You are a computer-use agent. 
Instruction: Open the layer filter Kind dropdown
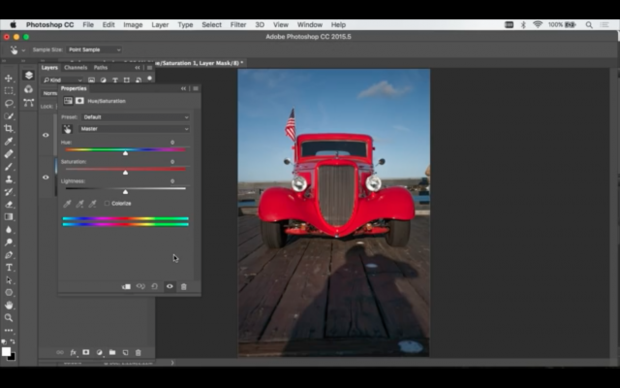pyautogui.click(x=62, y=80)
